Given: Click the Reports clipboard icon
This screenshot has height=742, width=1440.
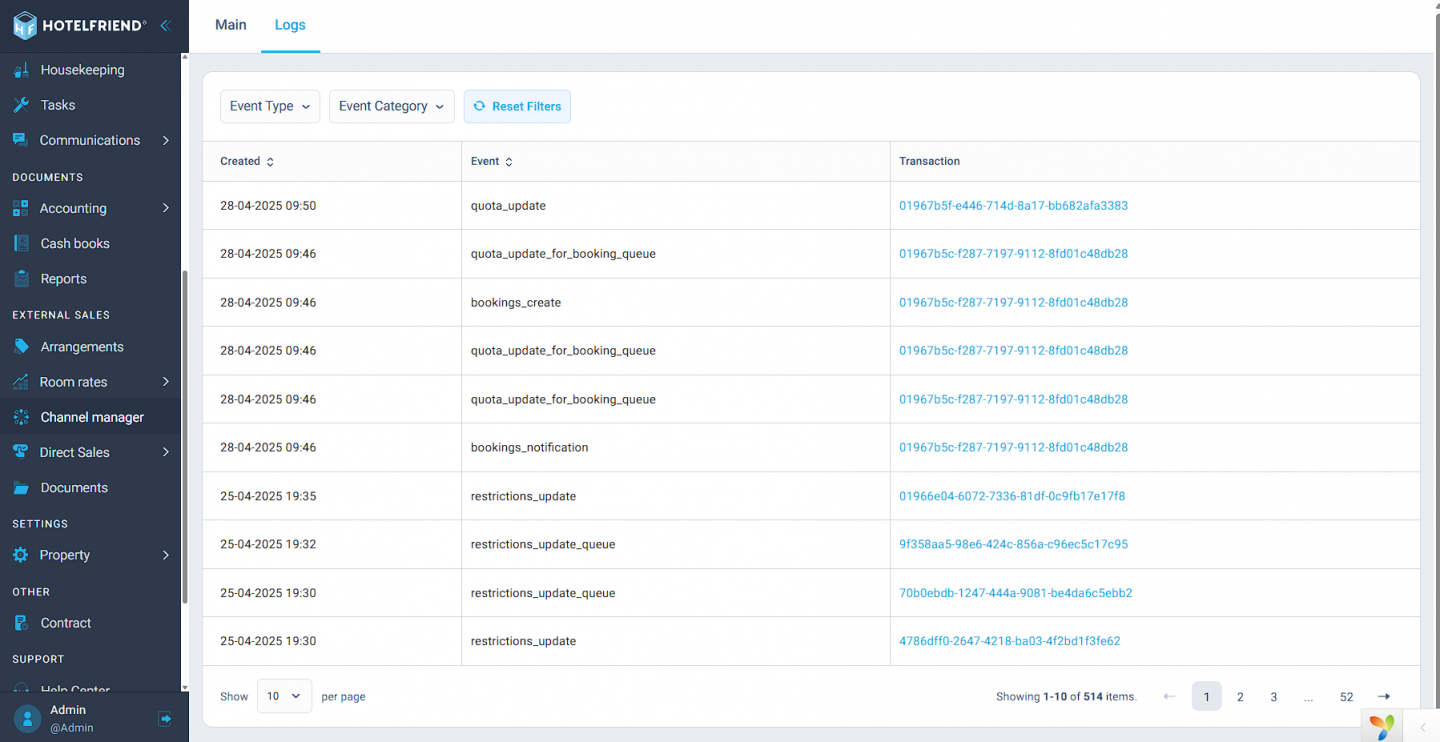Looking at the screenshot, I should click(x=21, y=279).
